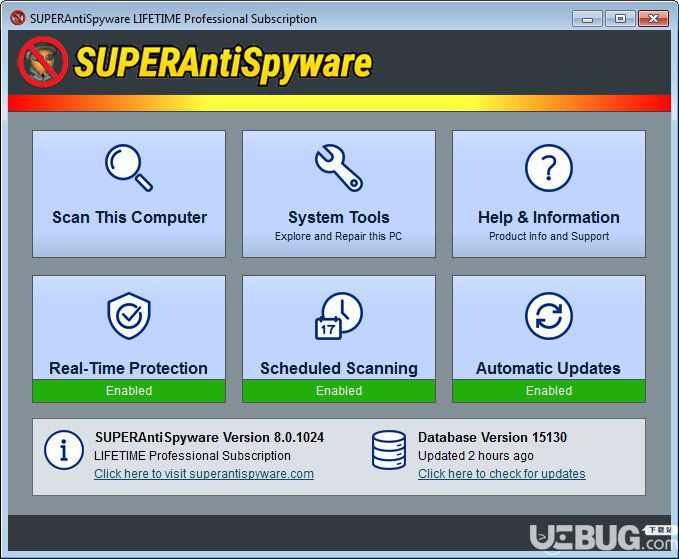The height and width of the screenshot is (559, 679).
Task: Click here to visit superantispyware.com link
Action: coord(204,474)
